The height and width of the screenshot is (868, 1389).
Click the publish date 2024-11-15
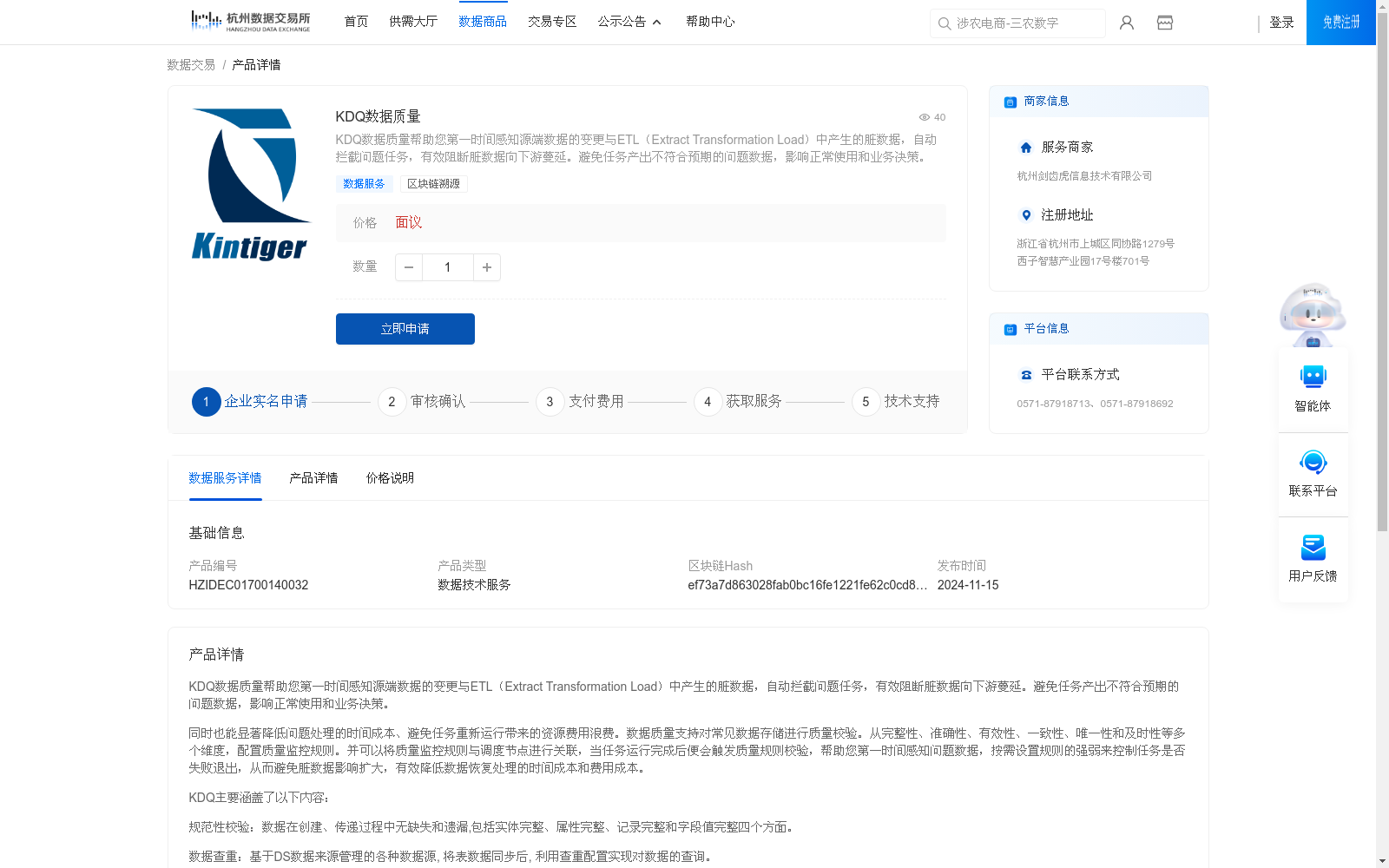tap(968, 585)
